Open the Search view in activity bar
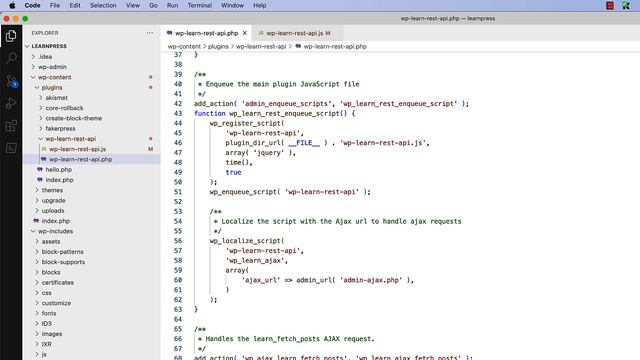This screenshot has height=360, width=640. (11, 58)
